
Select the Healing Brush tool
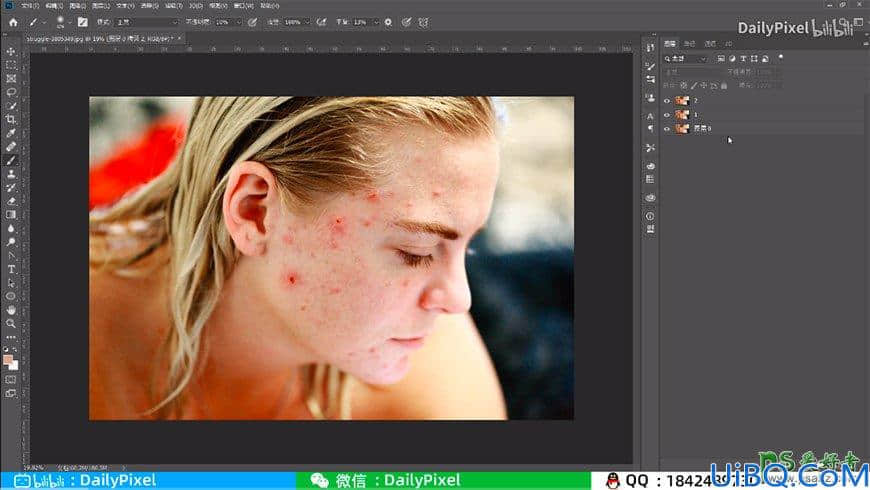pos(11,147)
